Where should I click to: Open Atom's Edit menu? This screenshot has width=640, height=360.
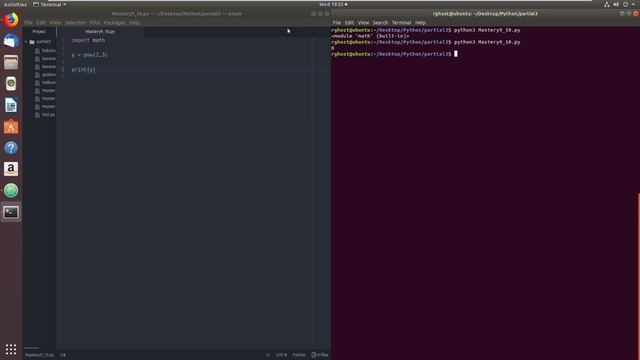[x=41, y=23]
